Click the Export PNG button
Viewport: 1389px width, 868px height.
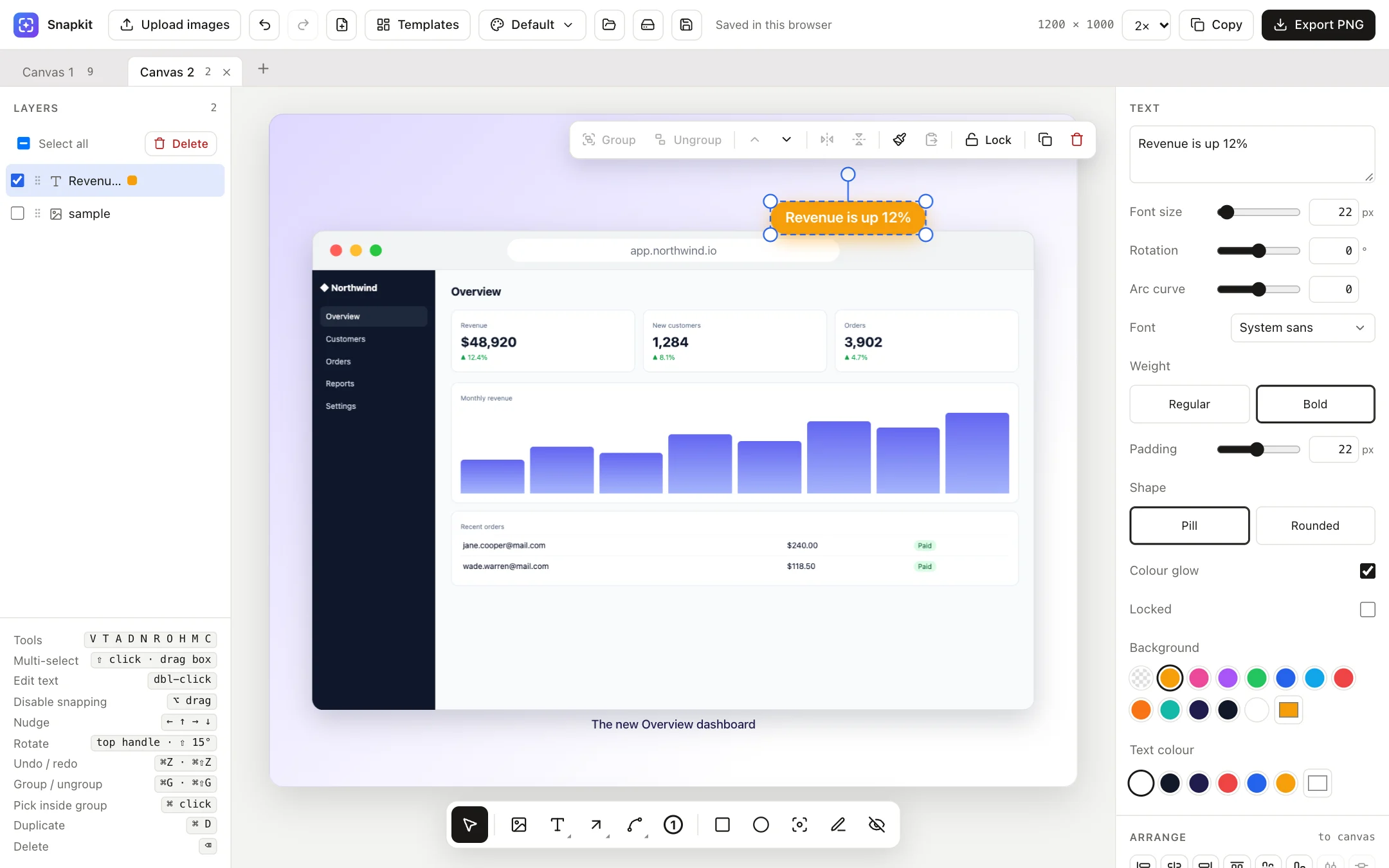1318,25
